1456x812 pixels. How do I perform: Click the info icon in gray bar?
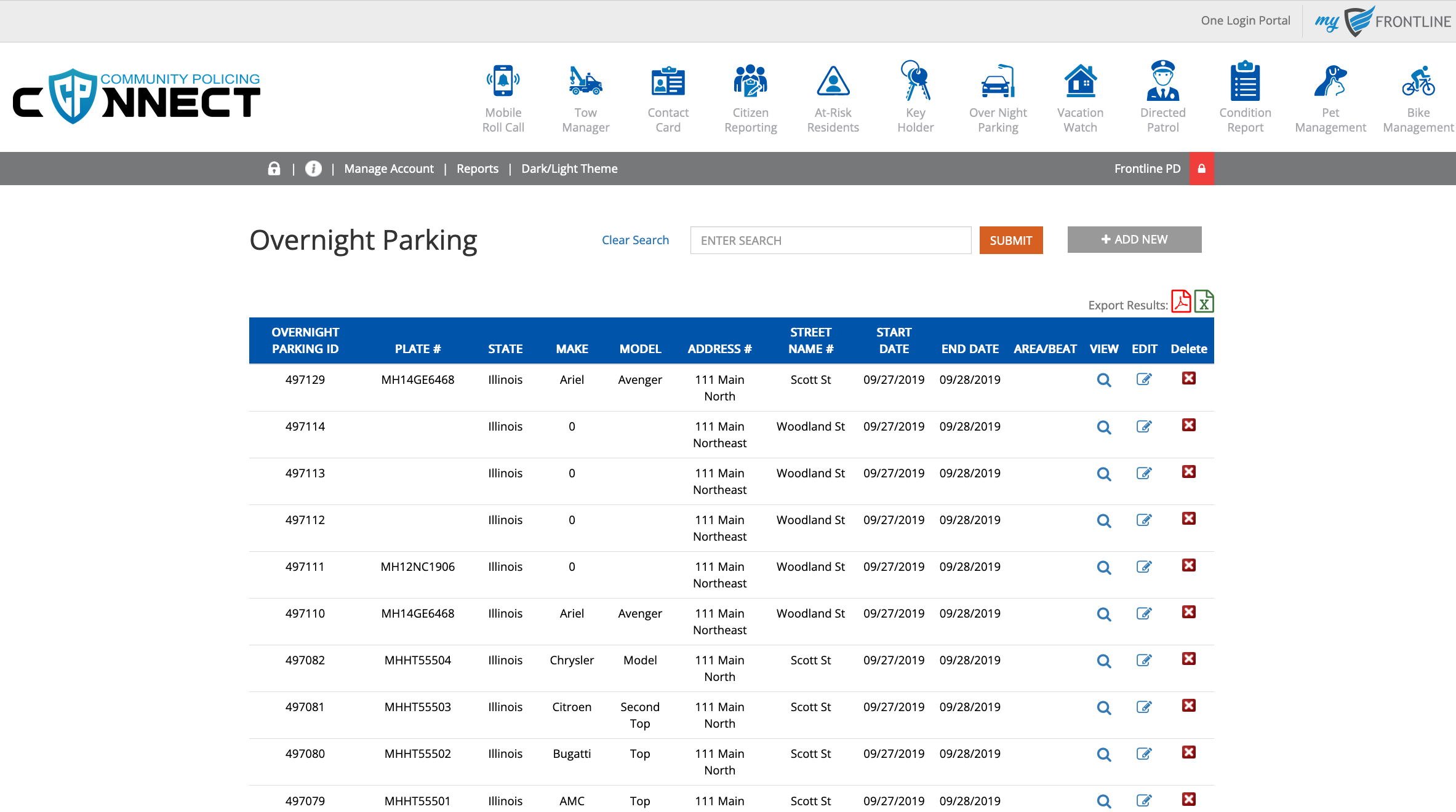tap(313, 169)
